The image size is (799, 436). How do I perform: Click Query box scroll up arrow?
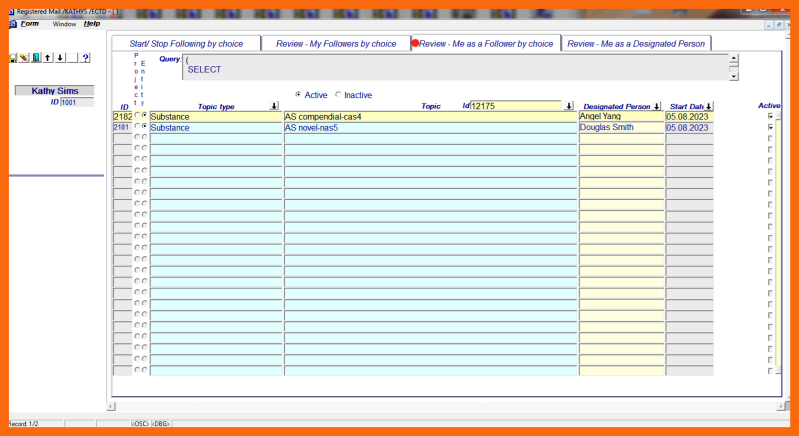click(x=734, y=58)
